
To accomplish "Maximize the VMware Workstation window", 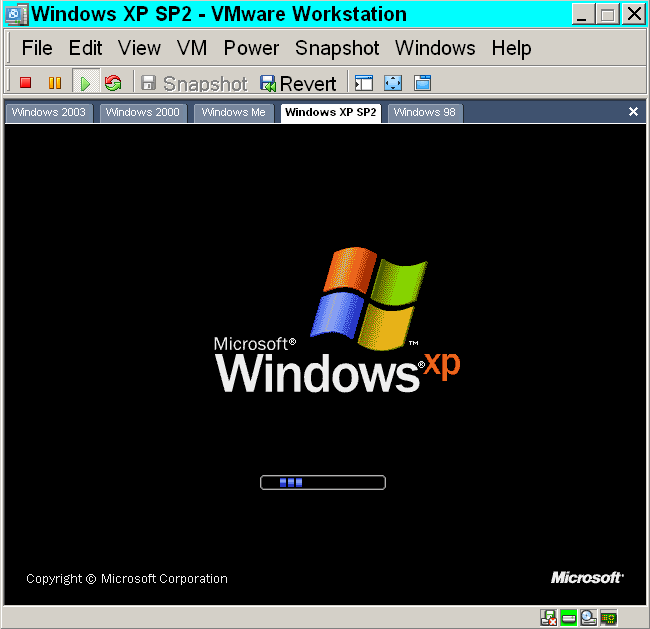I will click(x=607, y=14).
